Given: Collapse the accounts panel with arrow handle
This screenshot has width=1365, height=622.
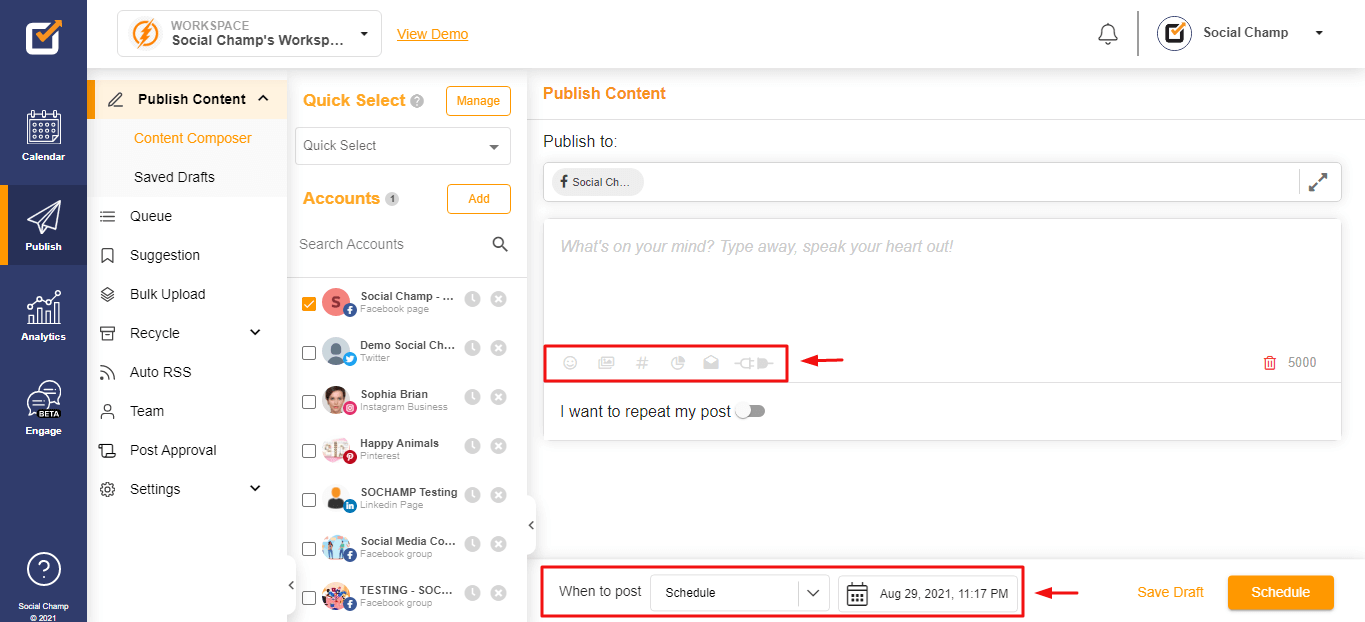Looking at the screenshot, I should click(x=531, y=525).
